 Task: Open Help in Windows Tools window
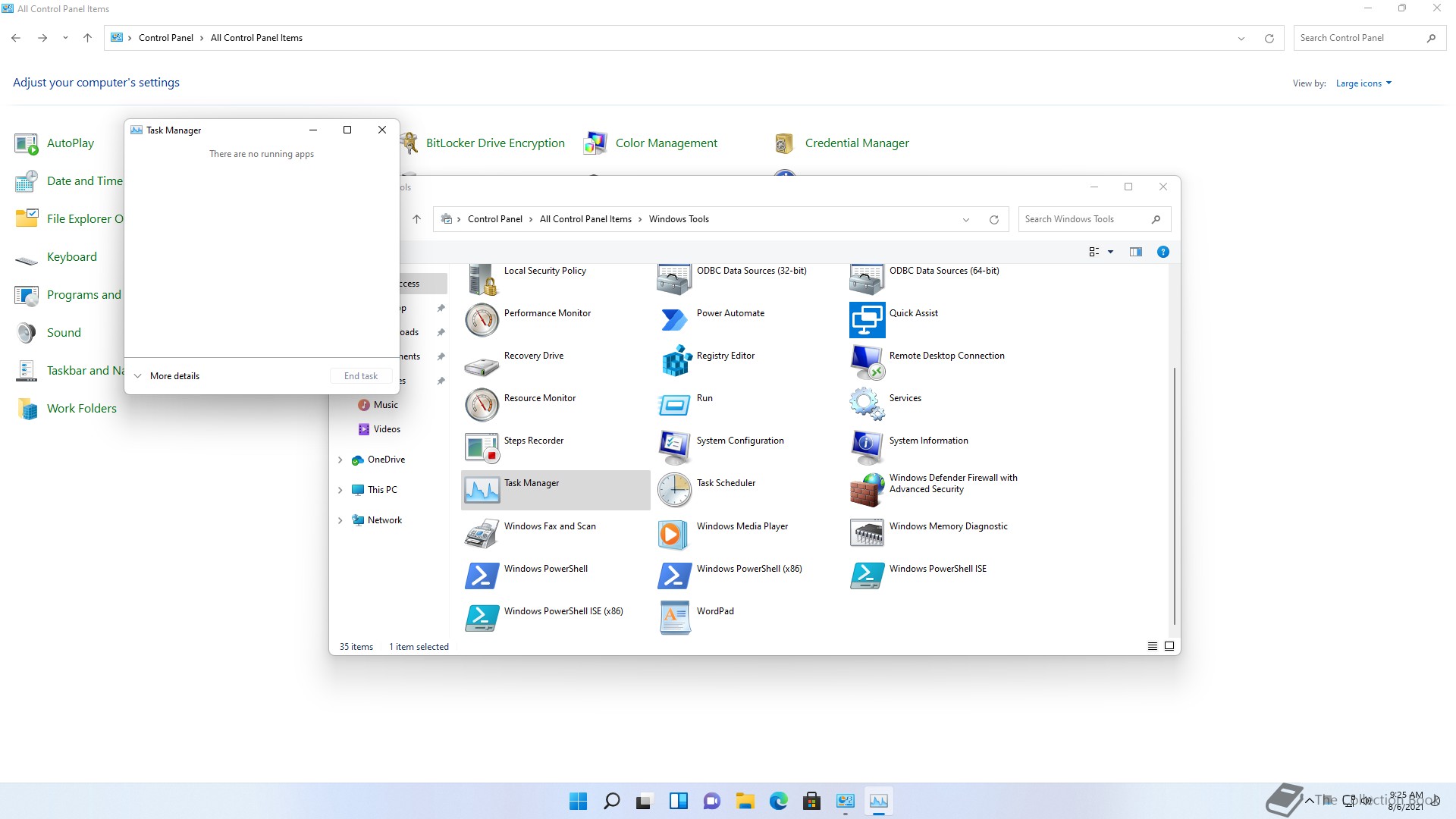click(x=1163, y=252)
